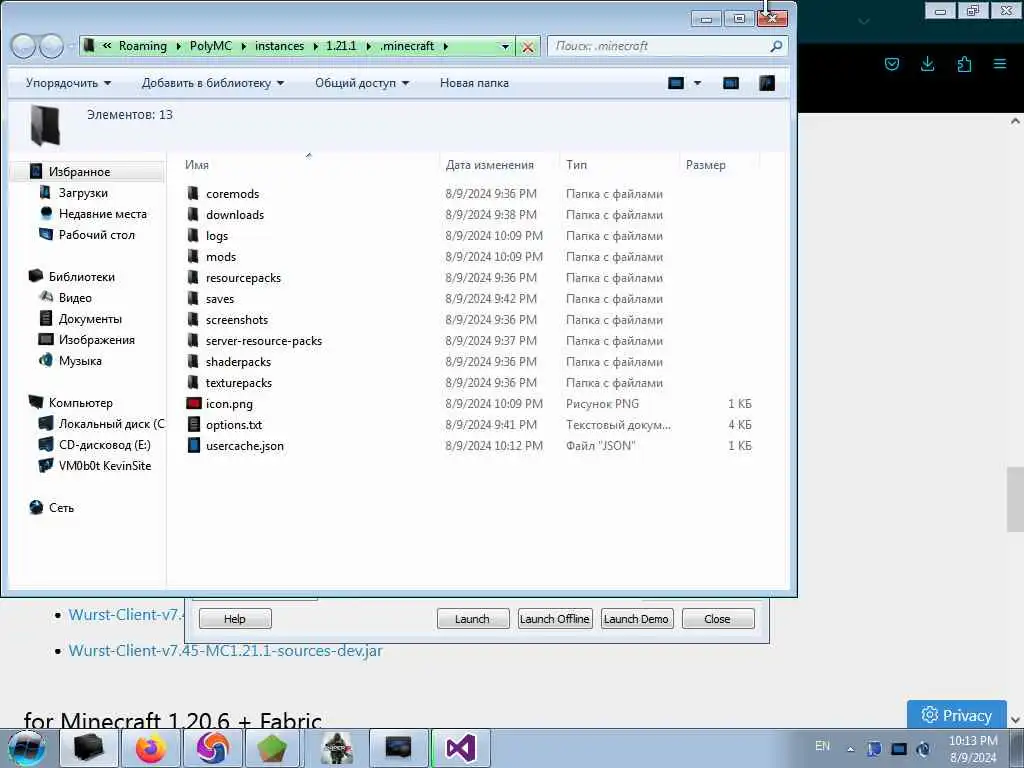Click Новая папка toolbar item
This screenshot has width=1024, height=768.
(474, 83)
